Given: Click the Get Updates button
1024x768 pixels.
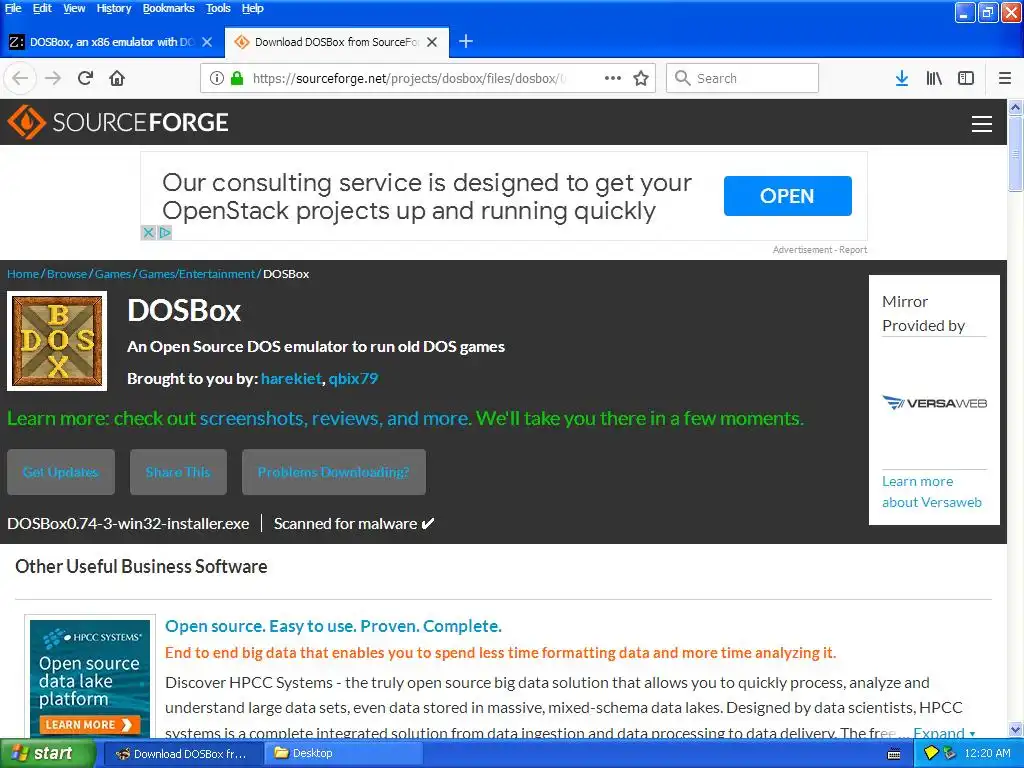Looking at the screenshot, I should [x=61, y=472].
